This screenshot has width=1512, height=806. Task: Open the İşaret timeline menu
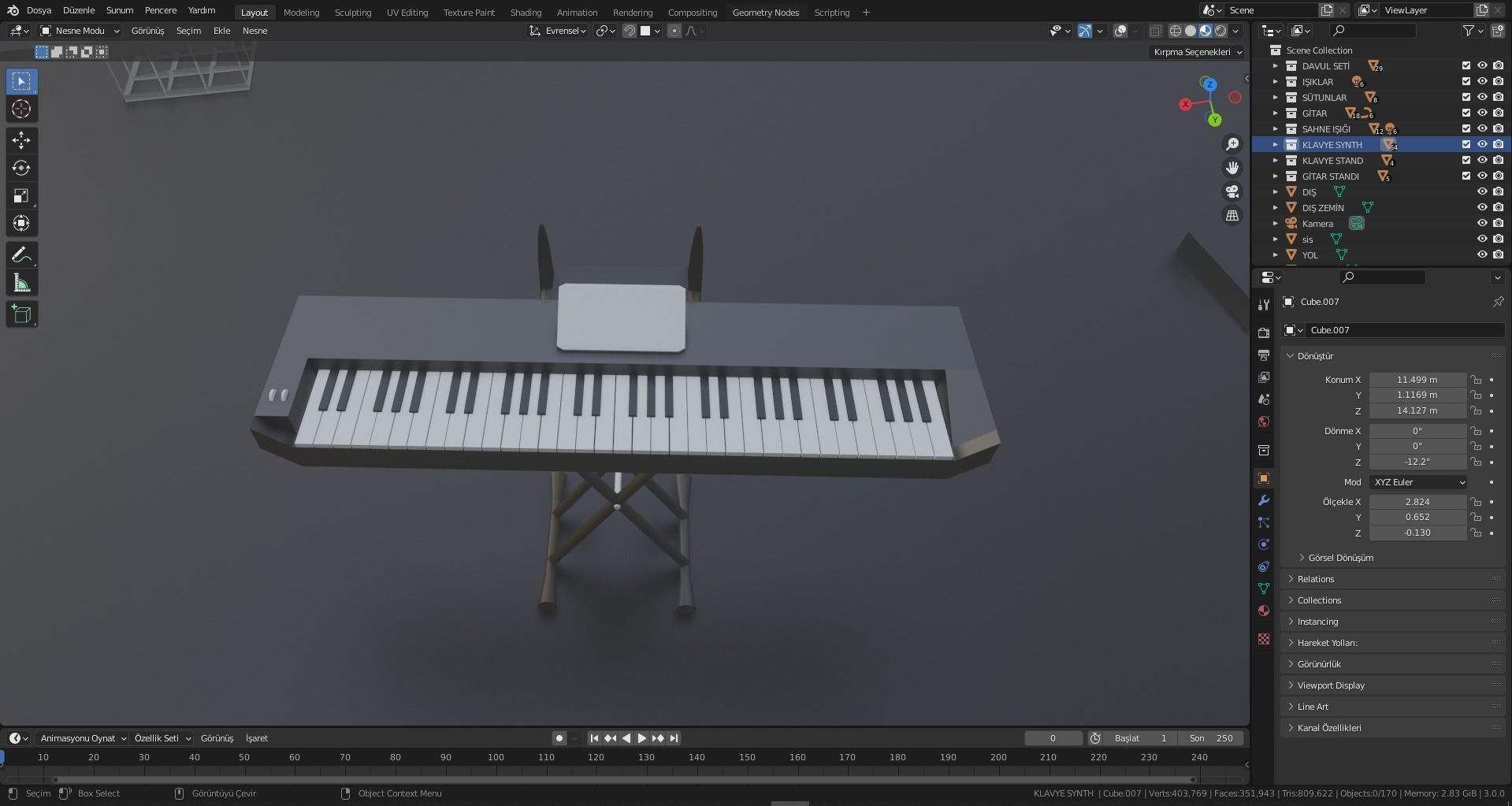coord(257,738)
